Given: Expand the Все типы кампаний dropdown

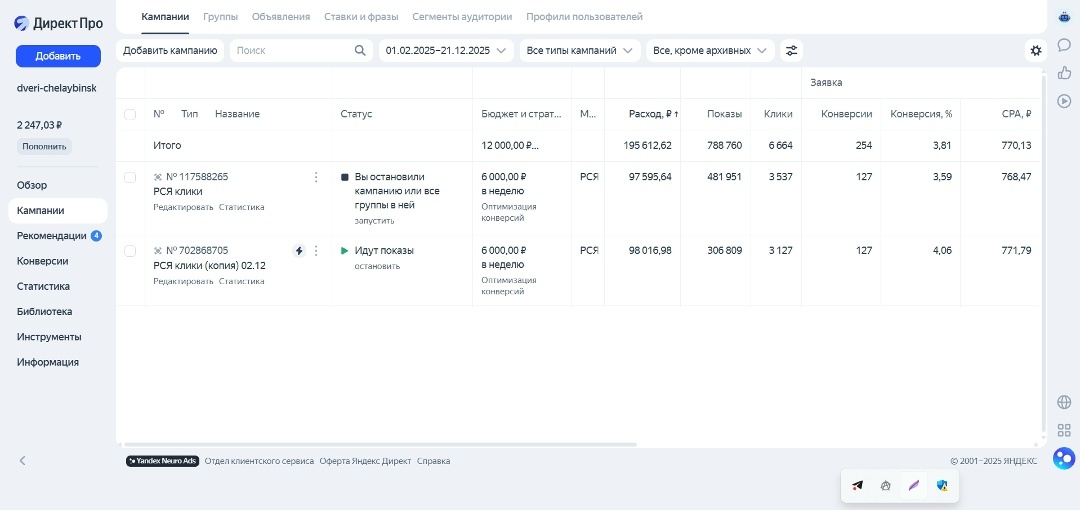Looking at the screenshot, I should (x=580, y=50).
